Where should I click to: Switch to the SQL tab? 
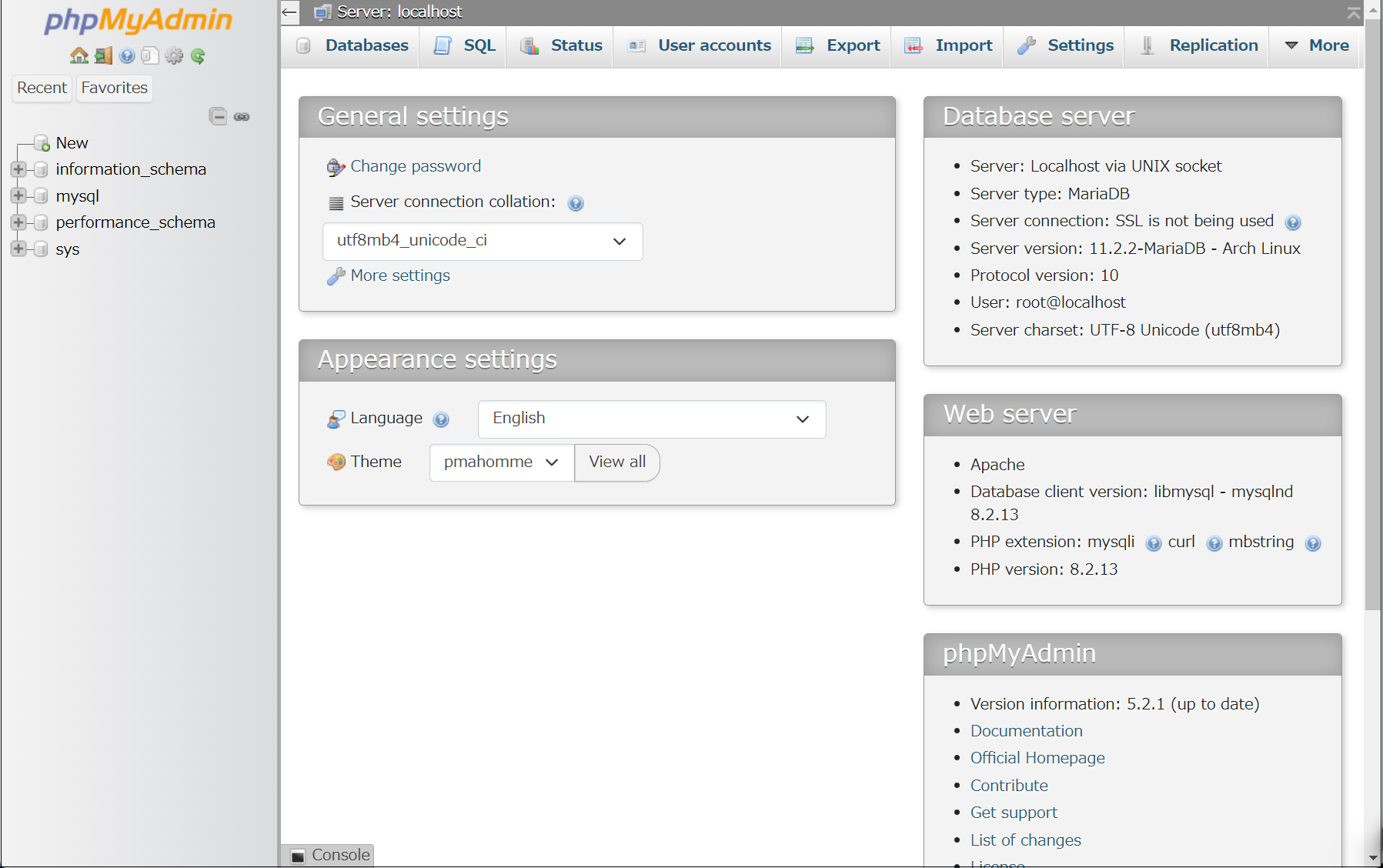pos(464,45)
